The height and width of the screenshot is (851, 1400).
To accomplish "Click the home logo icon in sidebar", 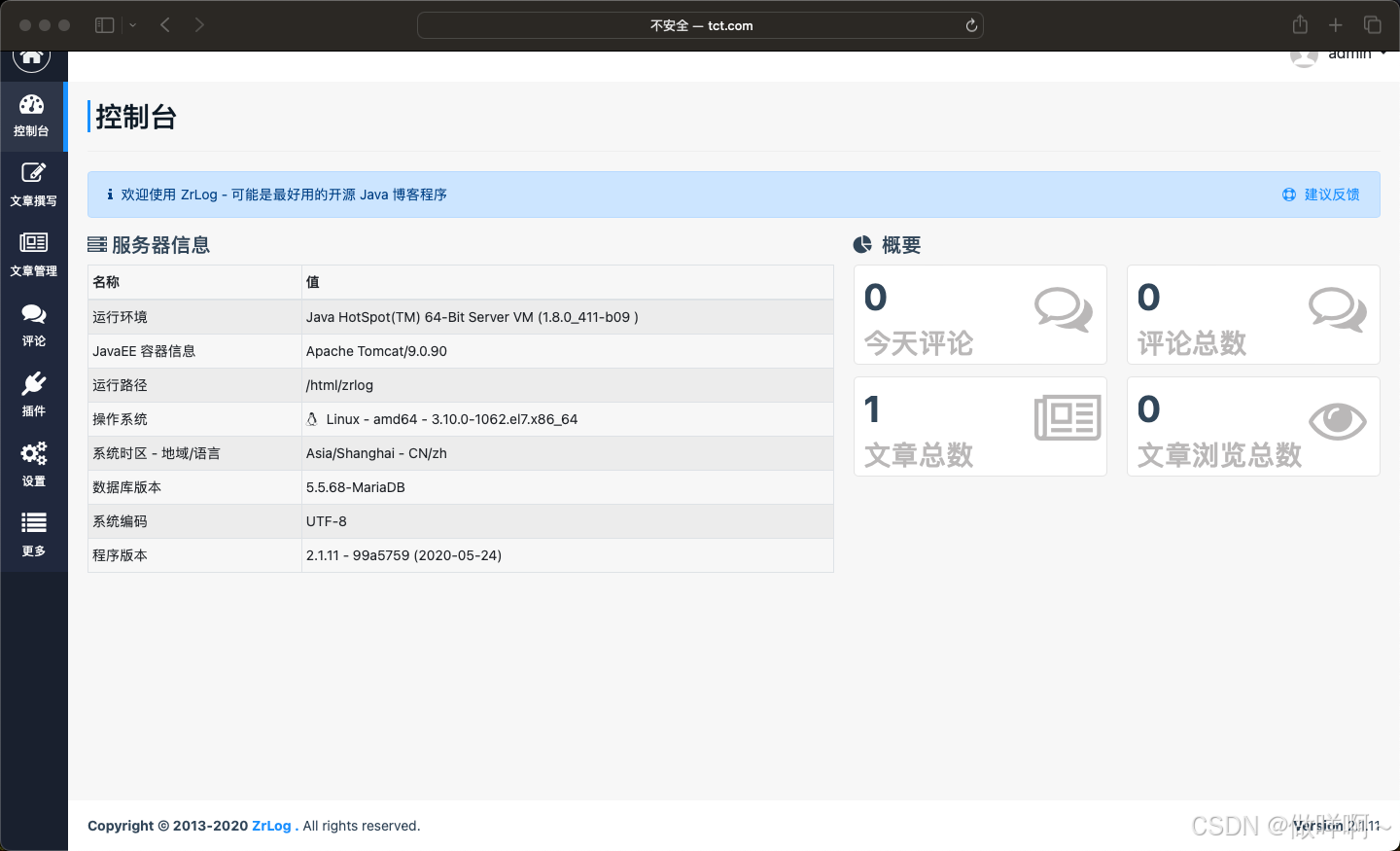I will 31,58.
